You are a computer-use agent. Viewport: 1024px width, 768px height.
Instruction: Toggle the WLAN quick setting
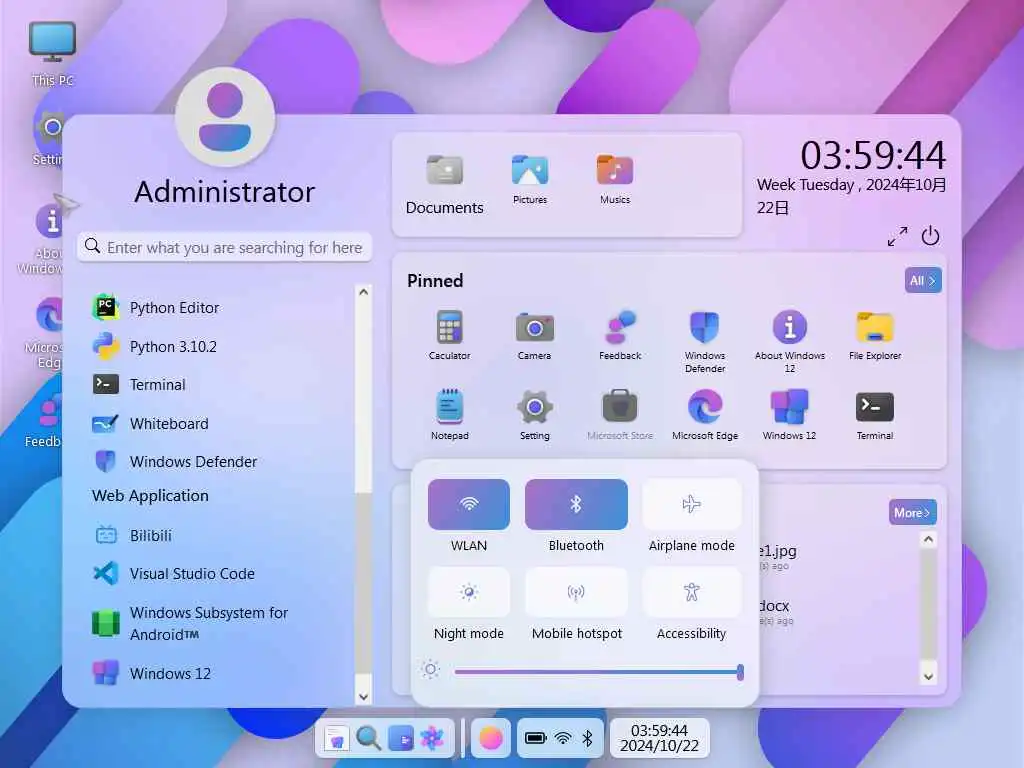469,504
